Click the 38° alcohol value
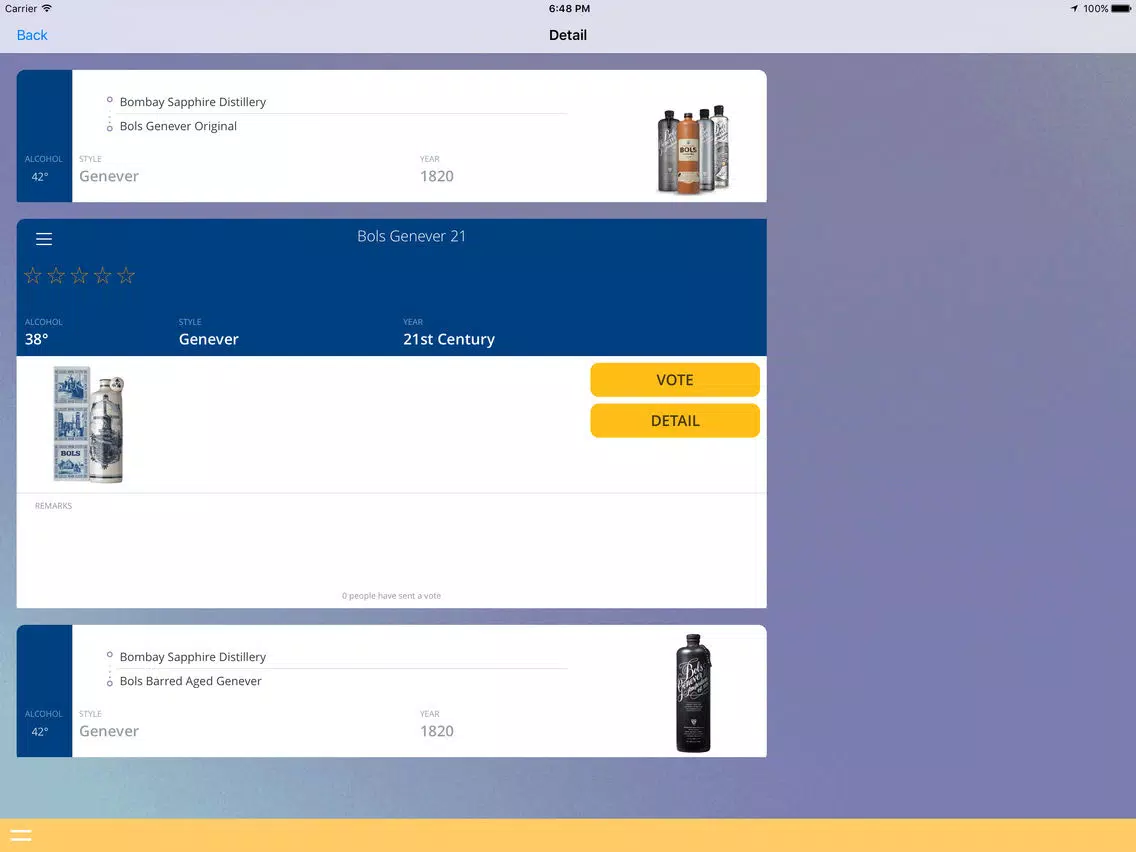This screenshot has width=1136, height=852. (x=36, y=339)
